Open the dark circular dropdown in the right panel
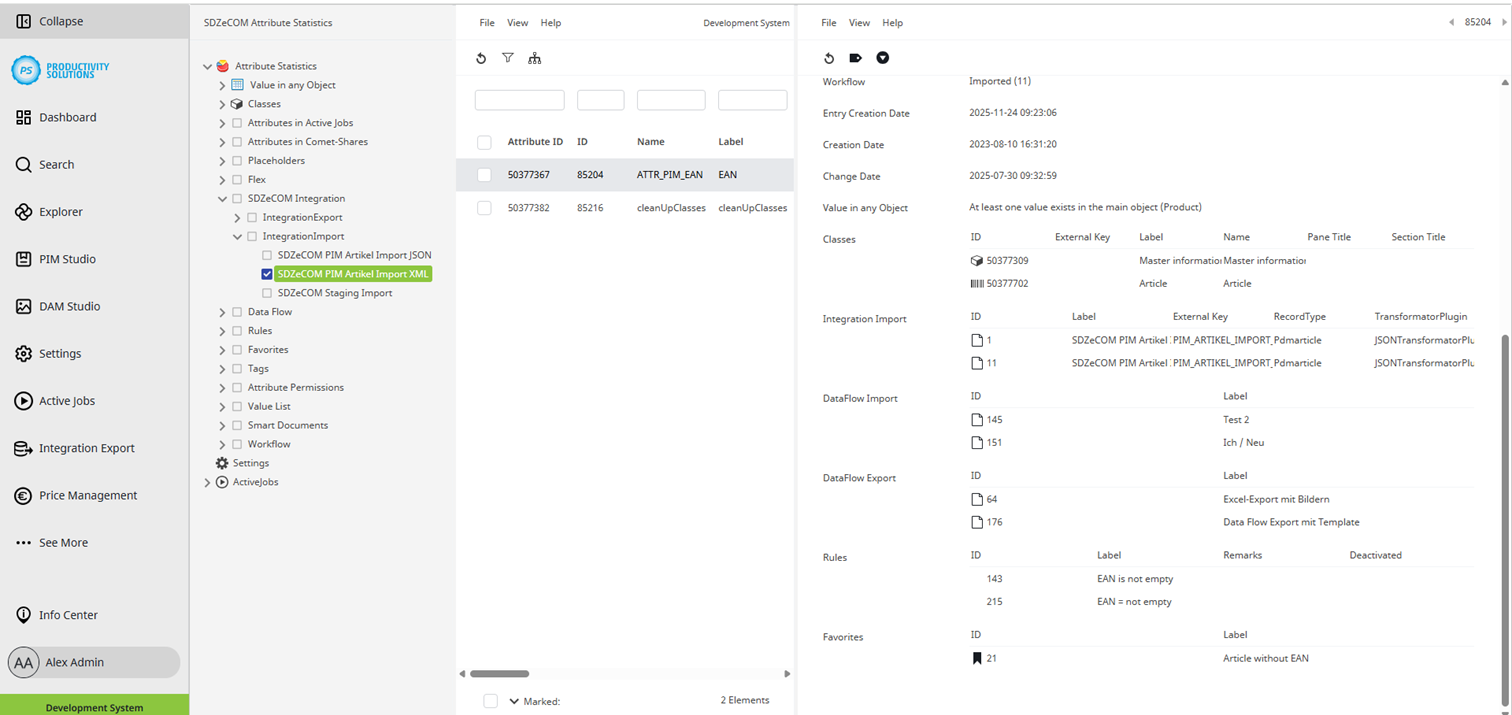1512x715 pixels. point(882,58)
